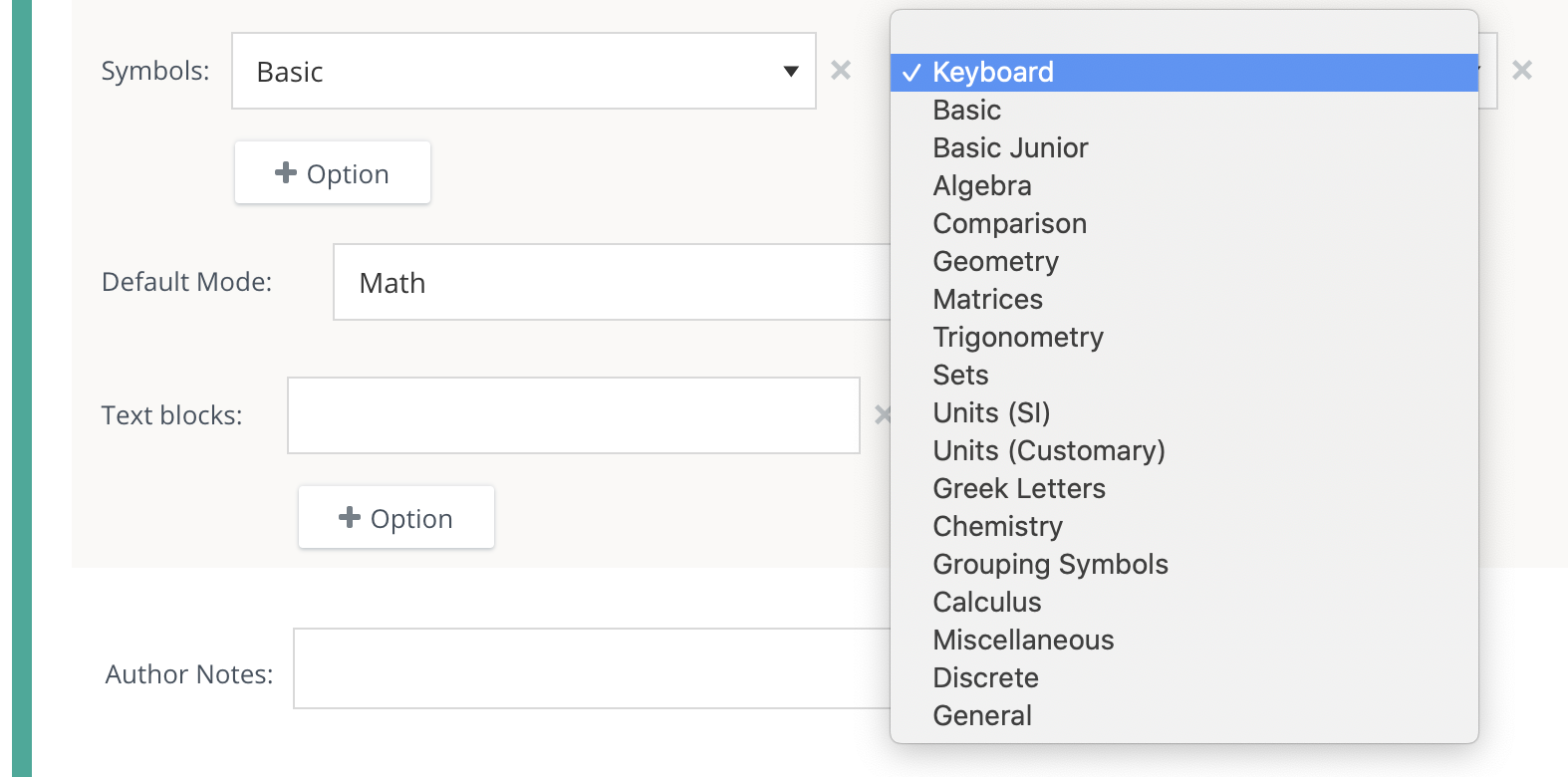Select Greek Letters from the list
Screen dimensions: 1568x777
tap(1018, 489)
